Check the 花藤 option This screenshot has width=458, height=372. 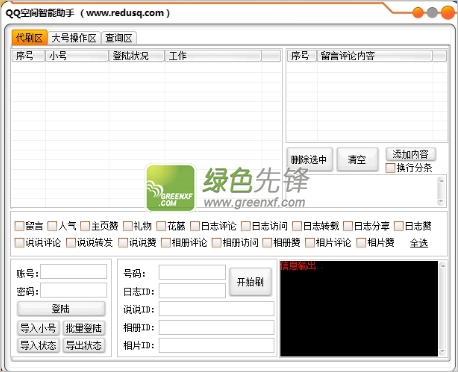161,226
